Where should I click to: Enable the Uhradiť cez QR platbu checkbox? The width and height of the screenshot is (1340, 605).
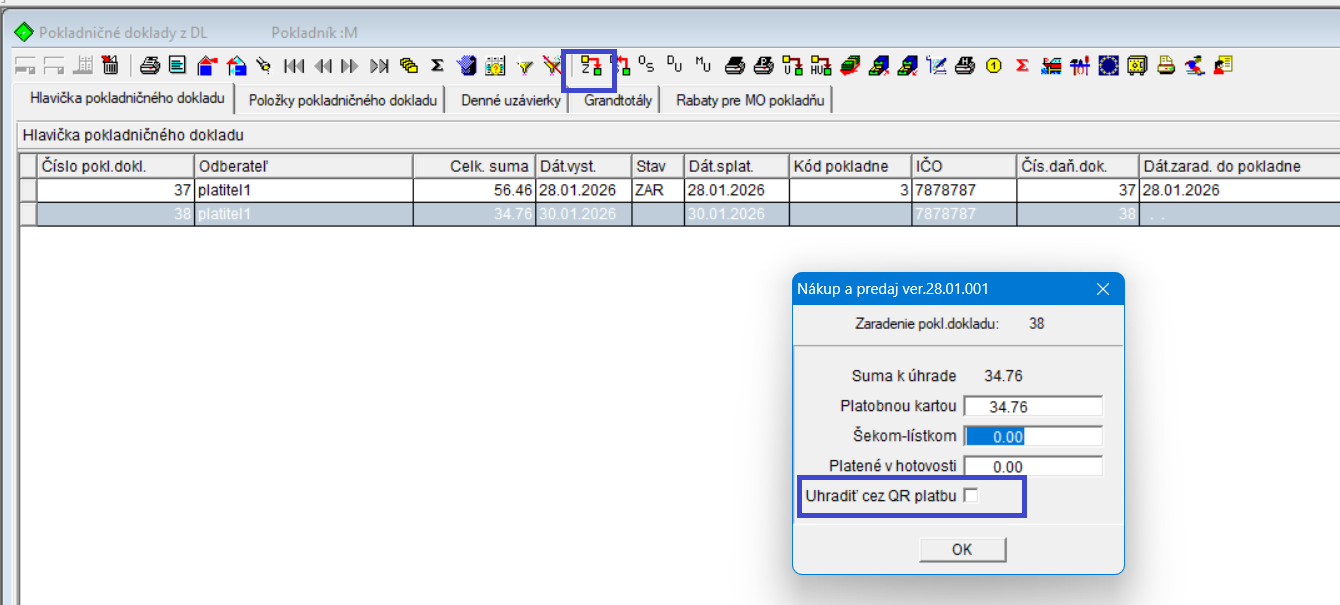[969, 496]
